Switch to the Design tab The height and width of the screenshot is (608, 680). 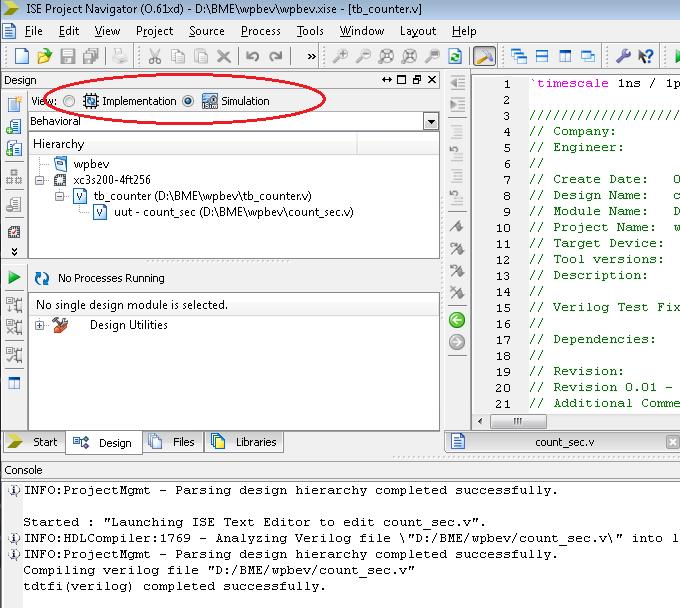104,443
